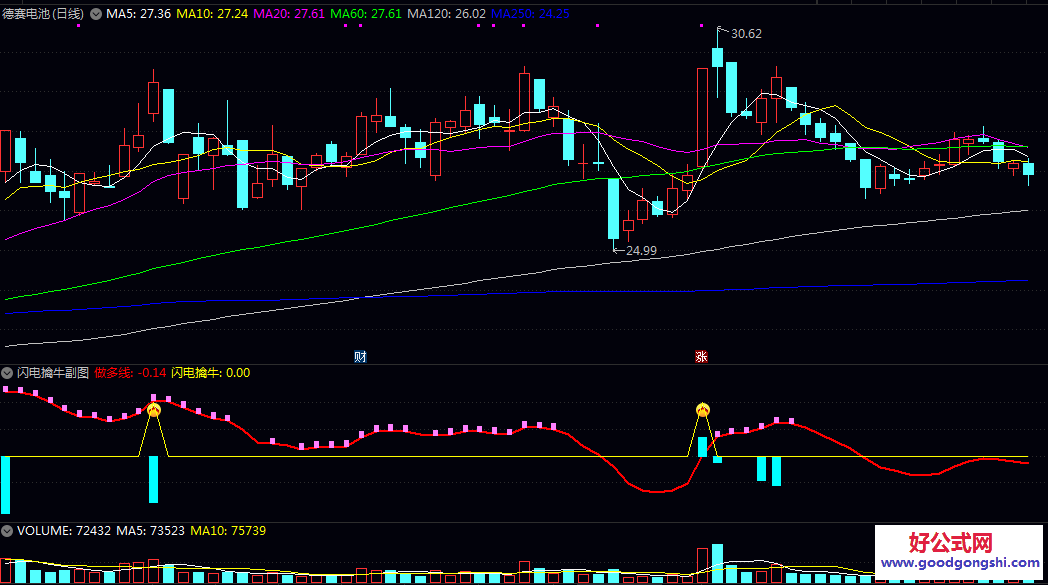
Task: Click the 闪电擒牛: 0.00 value
Action: tap(211, 373)
